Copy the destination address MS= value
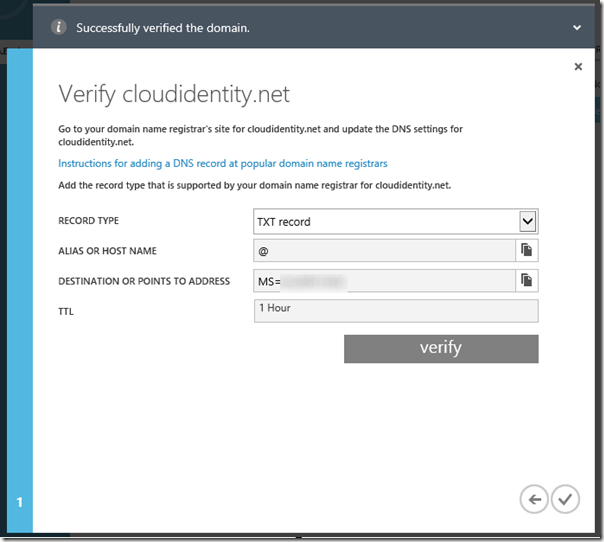 [x=527, y=280]
